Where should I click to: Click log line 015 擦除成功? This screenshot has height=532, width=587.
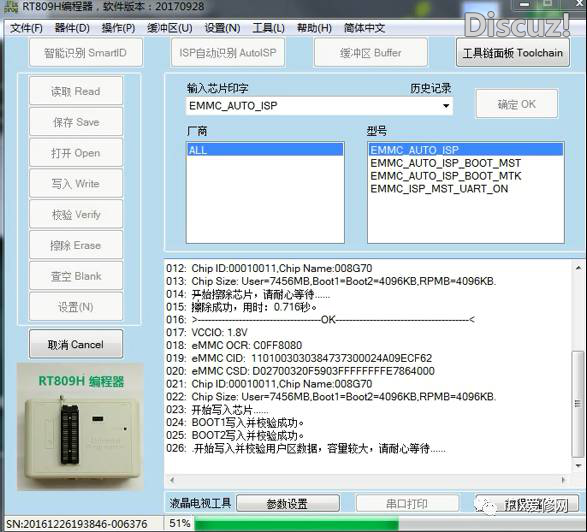pyautogui.click(x=242, y=307)
